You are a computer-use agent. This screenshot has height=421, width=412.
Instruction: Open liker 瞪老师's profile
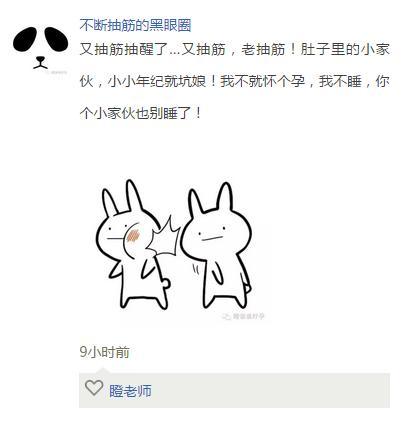(x=130, y=391)
